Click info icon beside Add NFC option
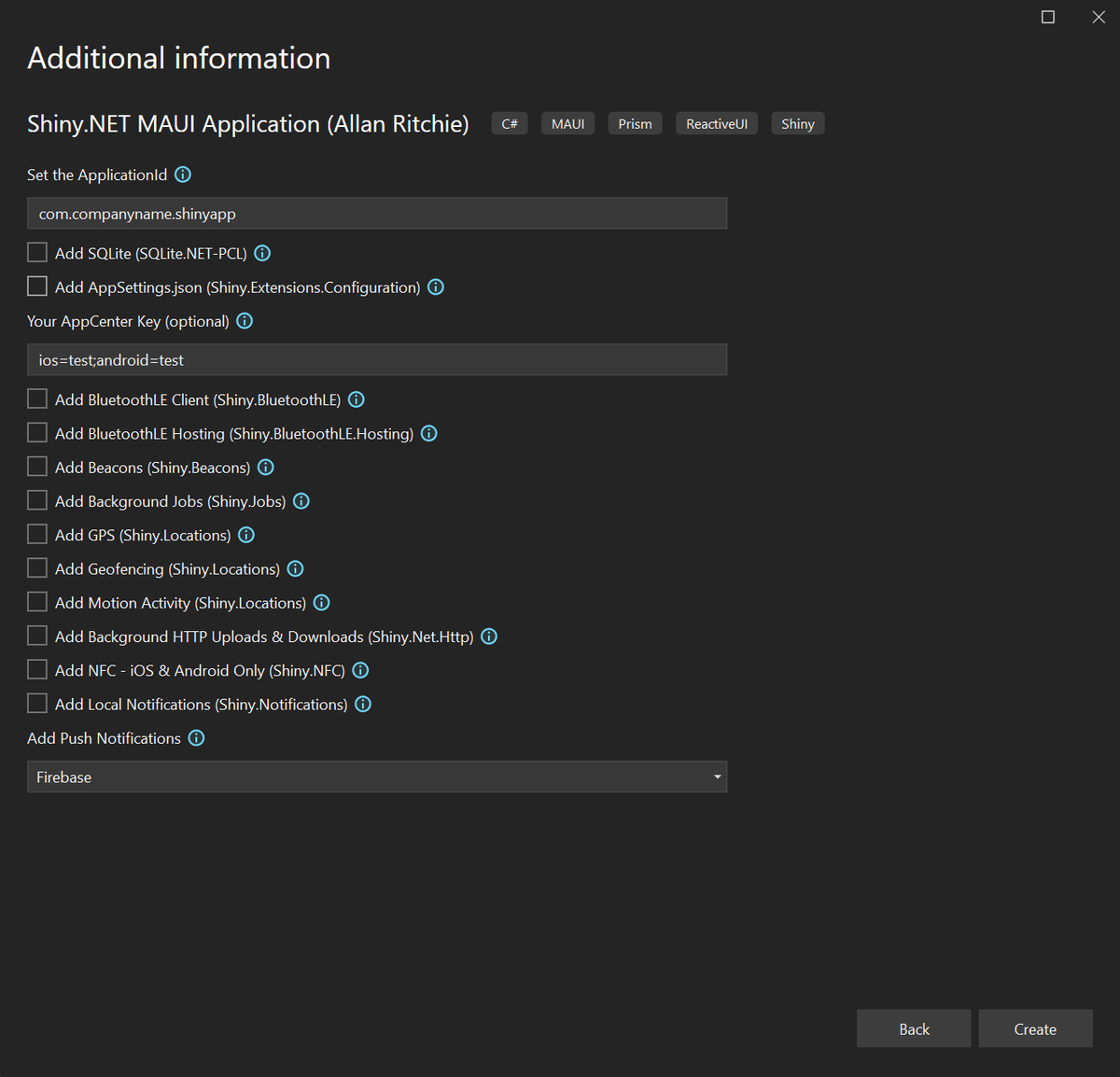Image resolution: width=1120 pixels, height=1077 pixels. (x=361, y=670)
